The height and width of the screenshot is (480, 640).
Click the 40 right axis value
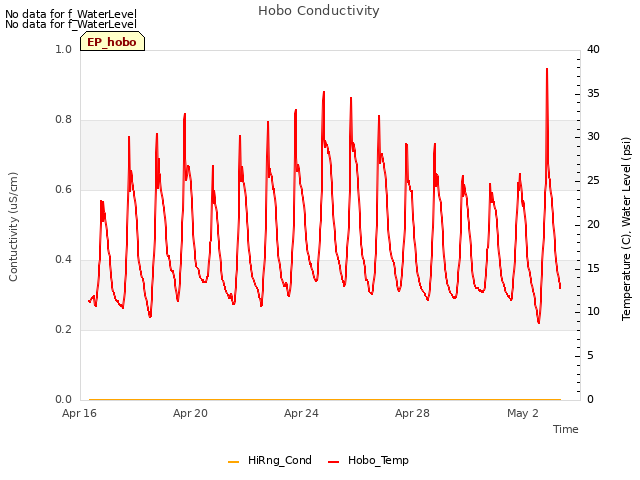coord(593,49)
